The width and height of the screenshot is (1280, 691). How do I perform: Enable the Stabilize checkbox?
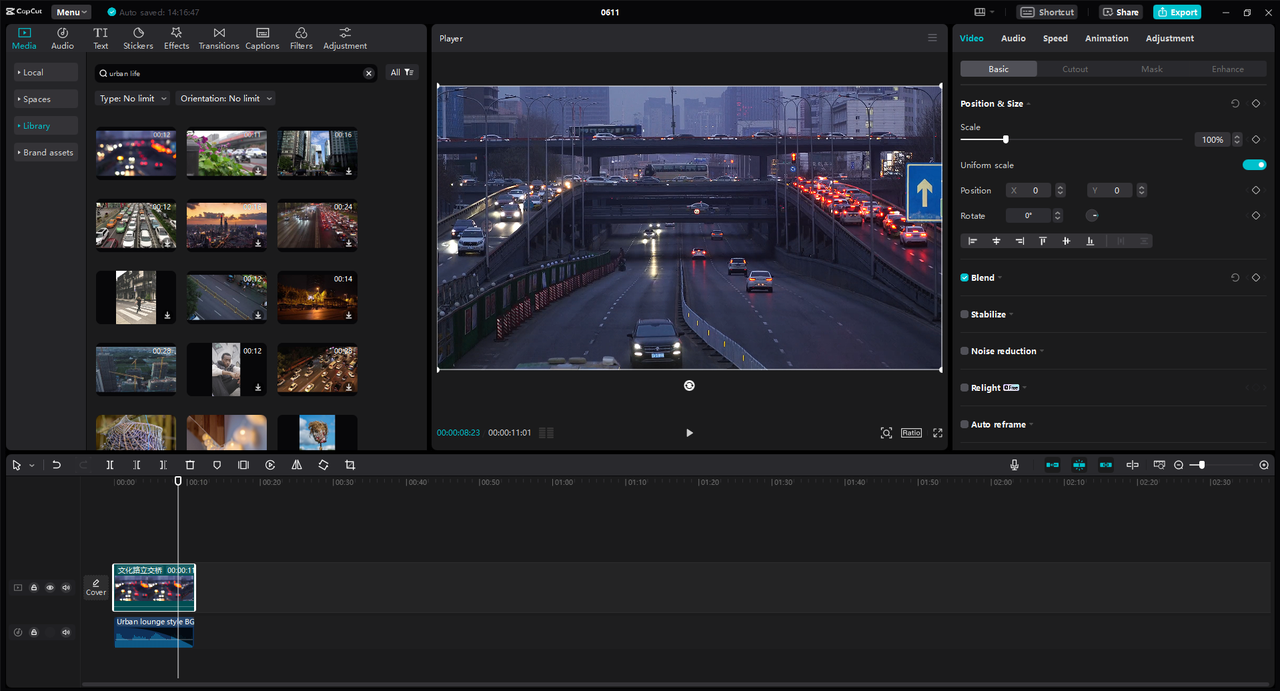coord(964,314)
